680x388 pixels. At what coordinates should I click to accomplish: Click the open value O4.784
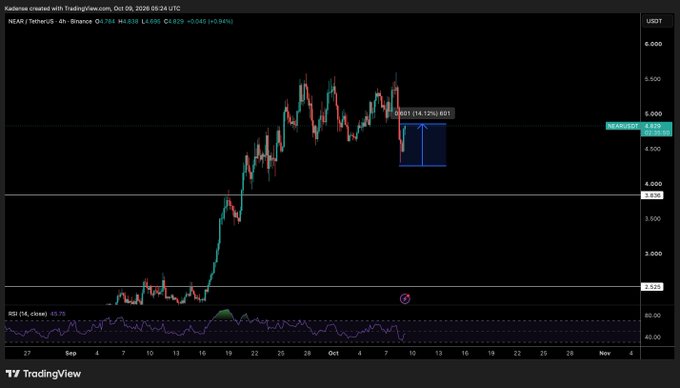[105, 21]
